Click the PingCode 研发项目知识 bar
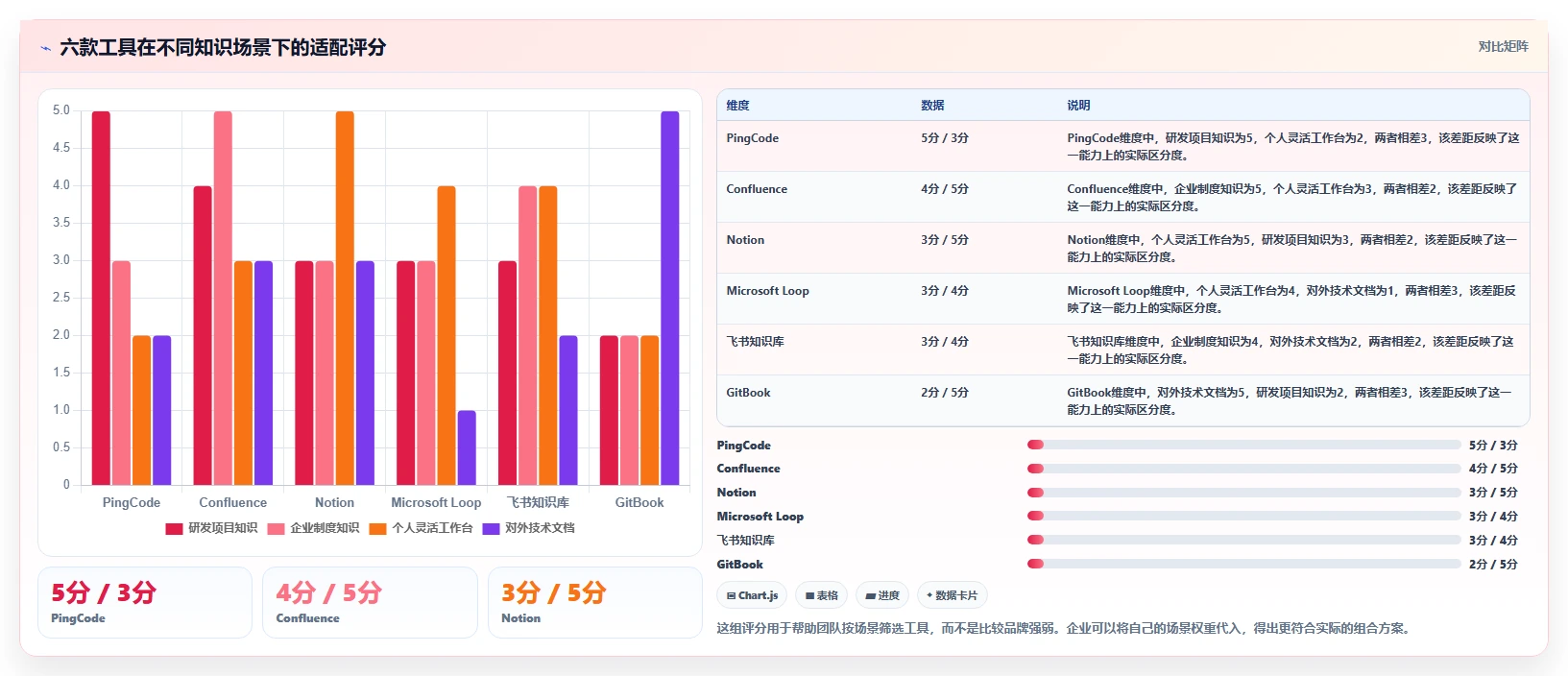This screenshot has width=1568, height=676. [101, 298]
